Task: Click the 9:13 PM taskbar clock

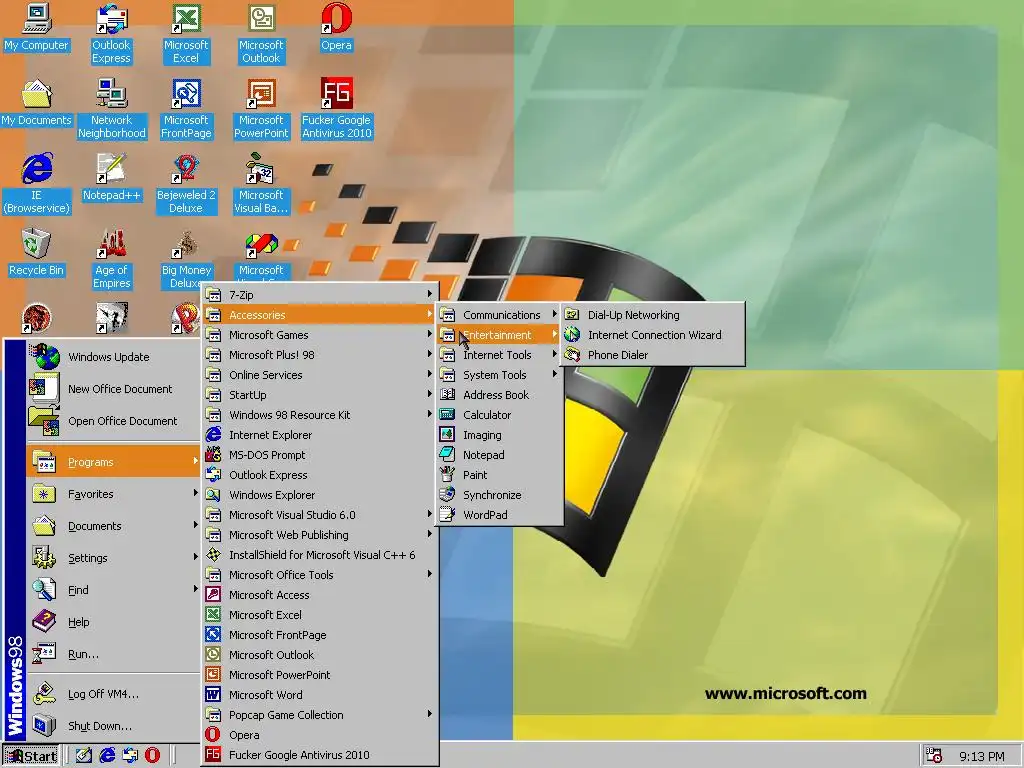Action: [x=981, y=756]
